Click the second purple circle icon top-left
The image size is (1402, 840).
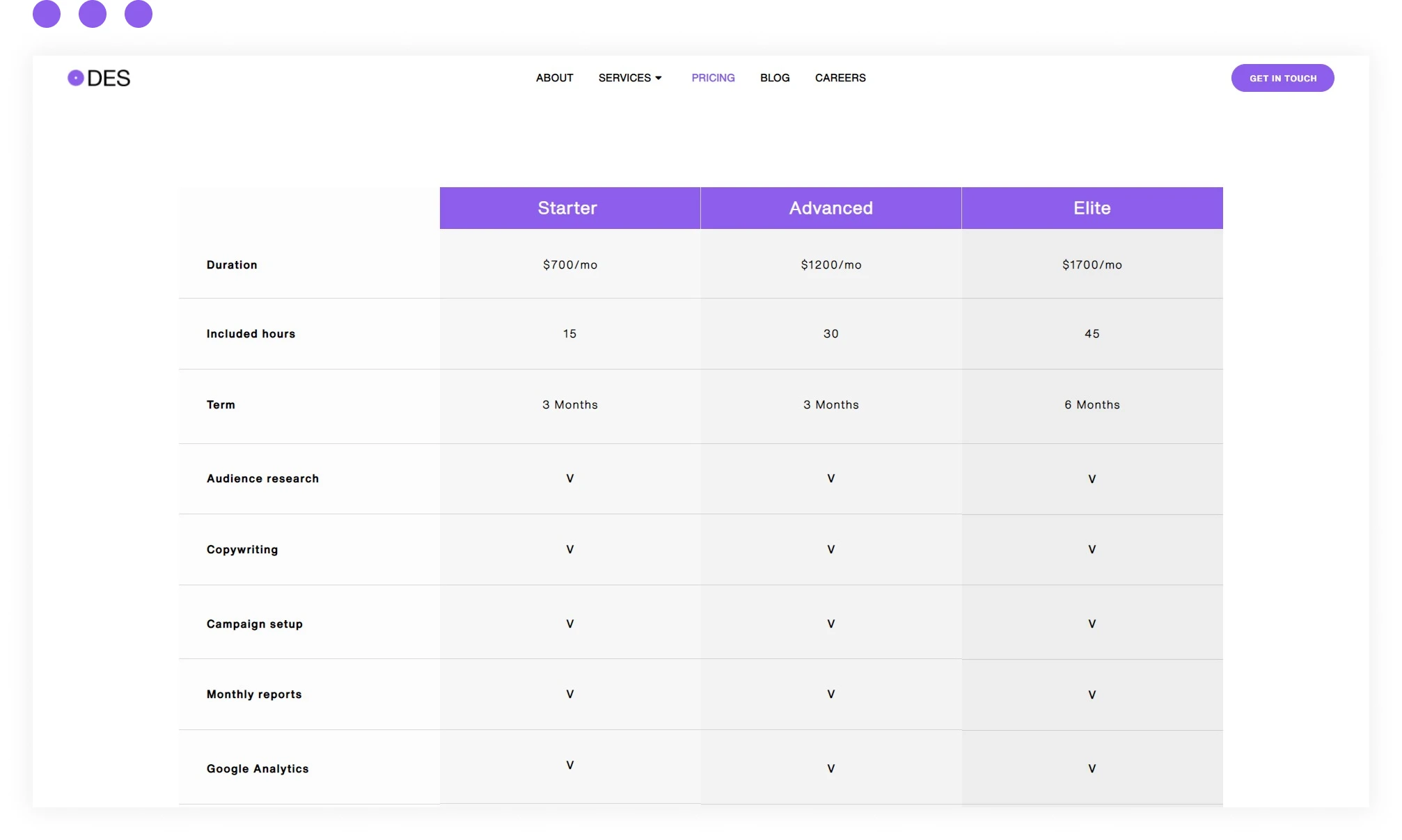click(x=92, y=14)
